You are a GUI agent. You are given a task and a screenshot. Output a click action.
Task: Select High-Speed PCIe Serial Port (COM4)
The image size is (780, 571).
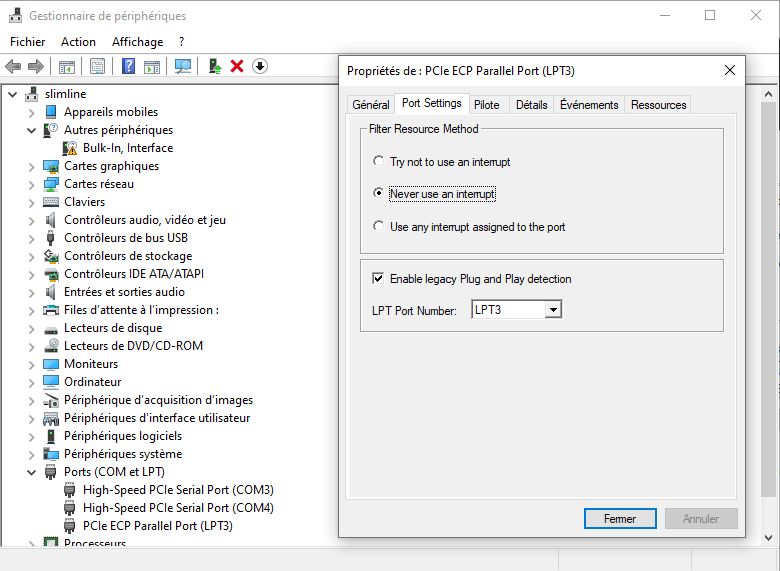pos(178,508)
